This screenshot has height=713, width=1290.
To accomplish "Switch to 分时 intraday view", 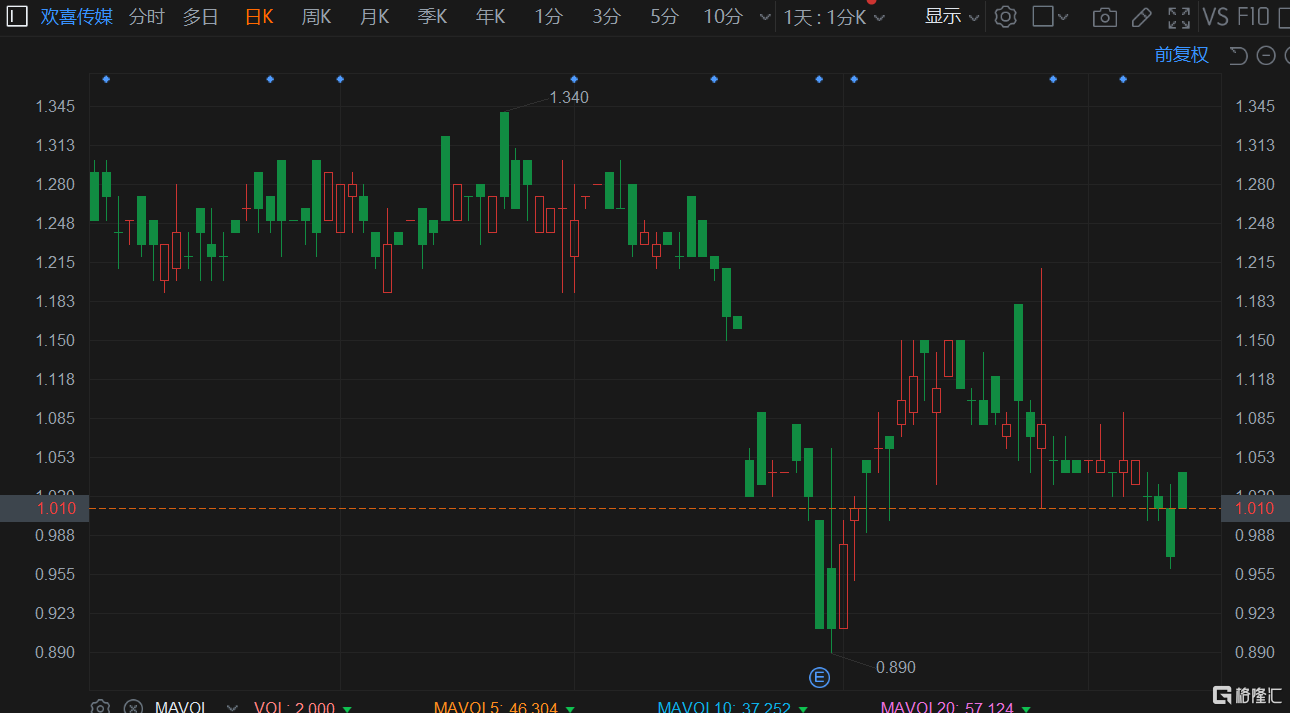I will pos(146,16).
